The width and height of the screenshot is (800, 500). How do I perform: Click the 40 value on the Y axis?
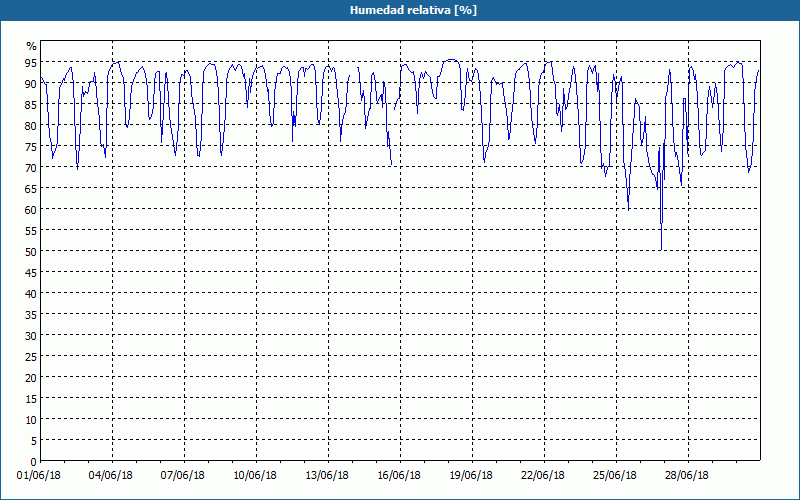[31, 293]
